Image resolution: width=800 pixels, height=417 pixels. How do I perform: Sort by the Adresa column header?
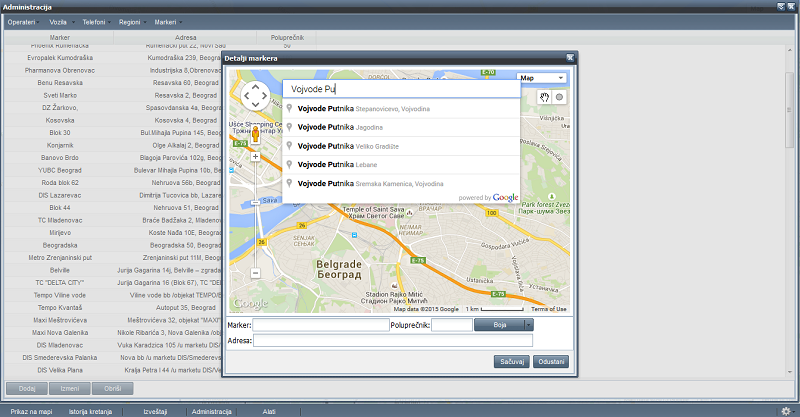coord(185,37)
